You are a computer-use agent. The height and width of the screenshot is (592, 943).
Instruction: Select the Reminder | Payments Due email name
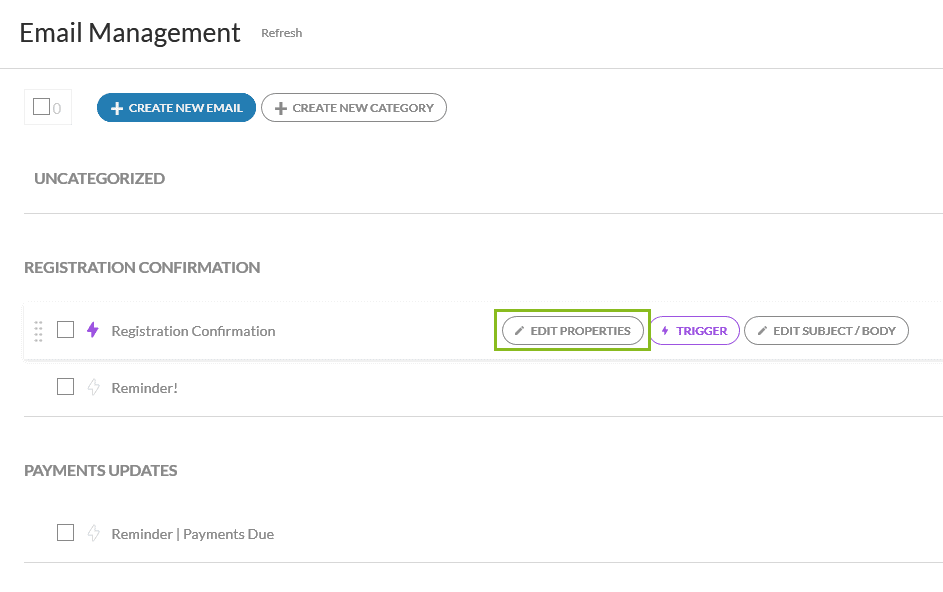[192, 534]
